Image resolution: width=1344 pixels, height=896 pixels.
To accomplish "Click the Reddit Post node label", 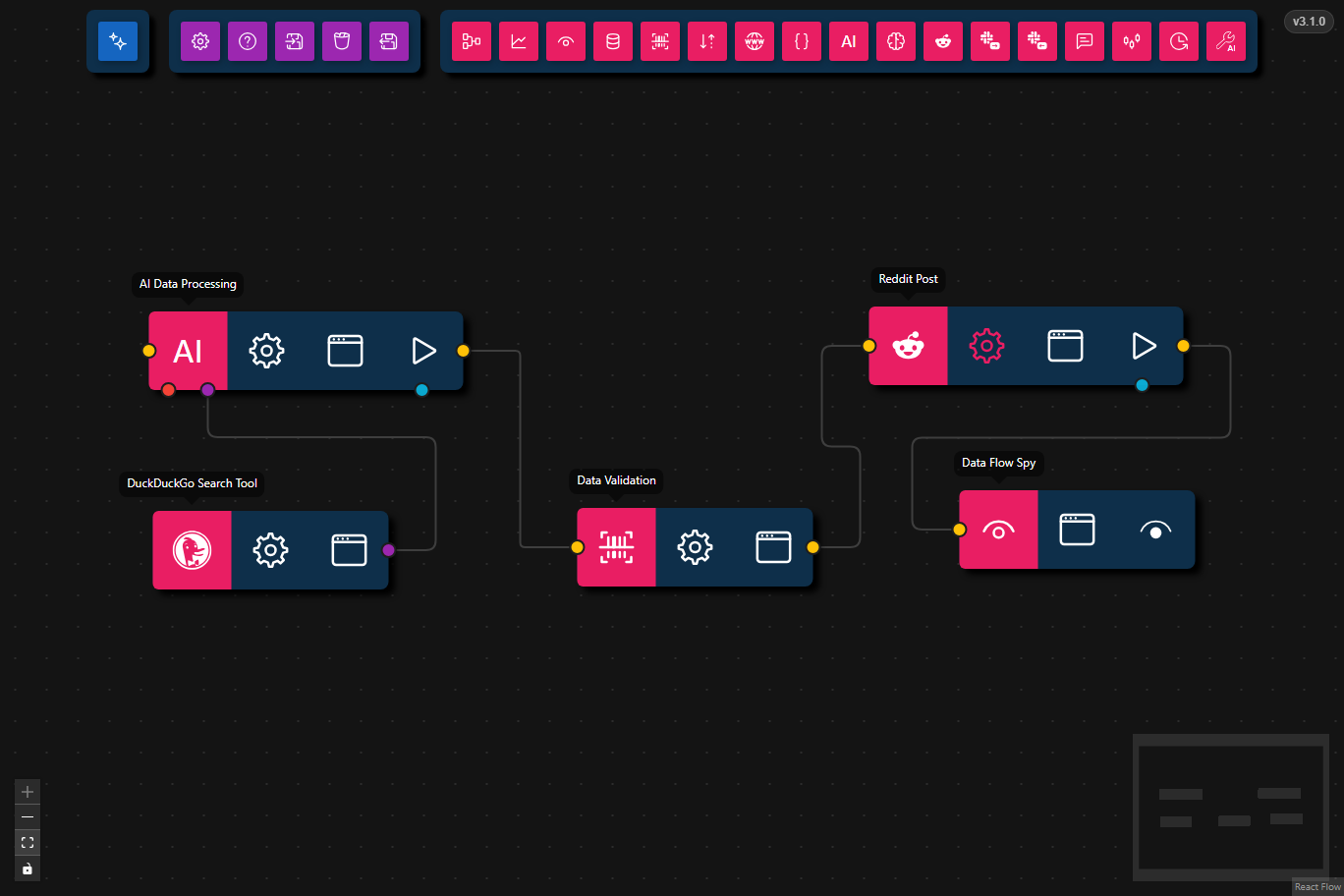I will 908,279.
